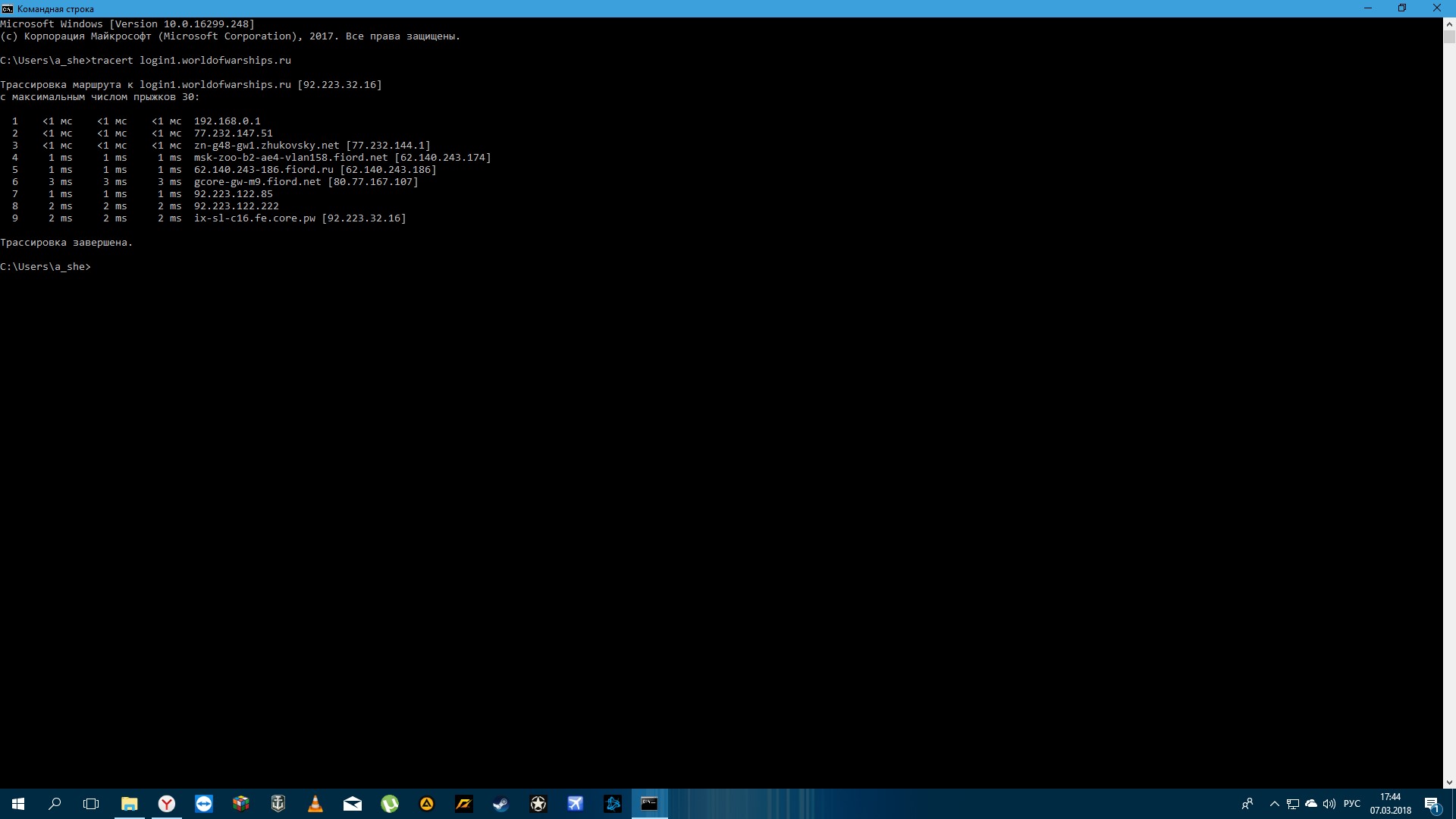The height and width of the screenshot is (819, 1456).
Task: Open File Explorer from taskbar
Action: tap(130, 804)
